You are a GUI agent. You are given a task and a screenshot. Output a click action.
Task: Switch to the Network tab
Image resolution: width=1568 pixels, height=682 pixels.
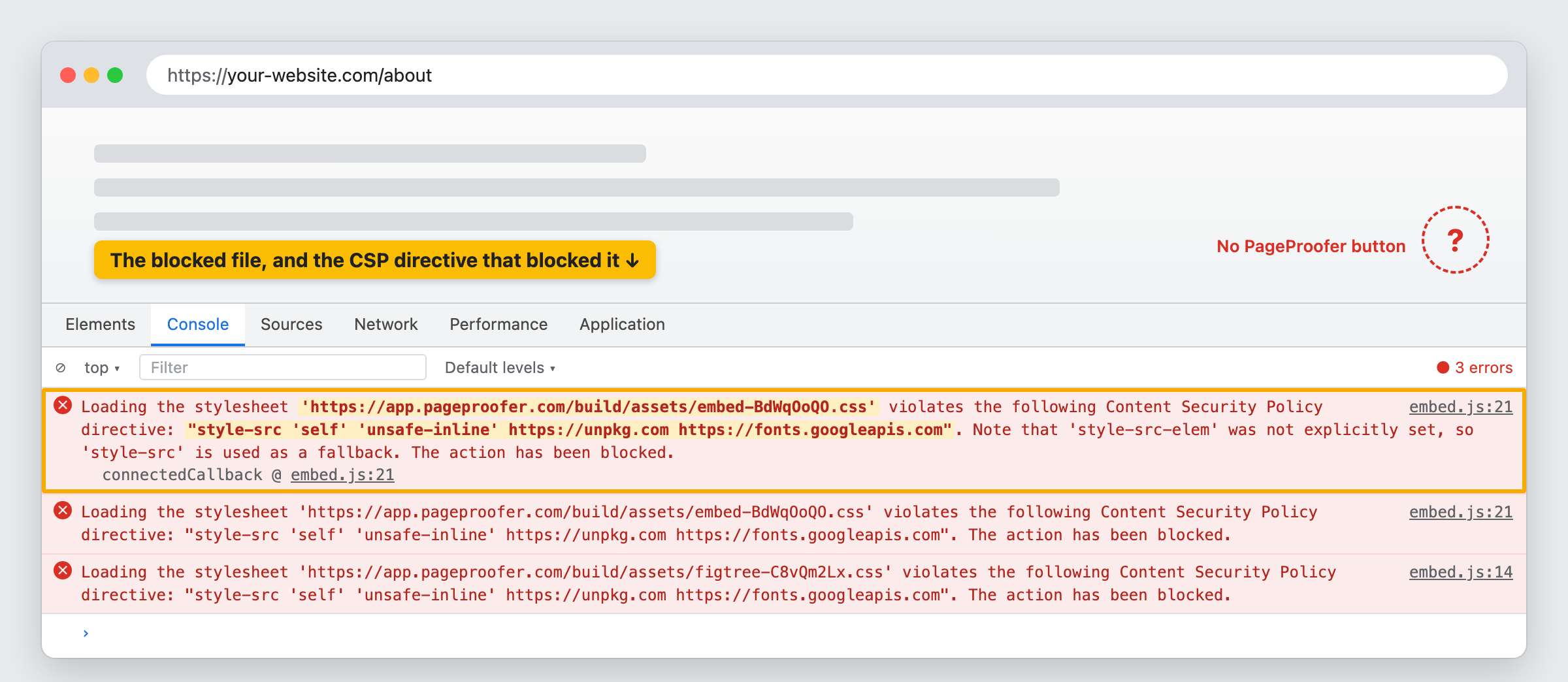(x=386, y=324)
